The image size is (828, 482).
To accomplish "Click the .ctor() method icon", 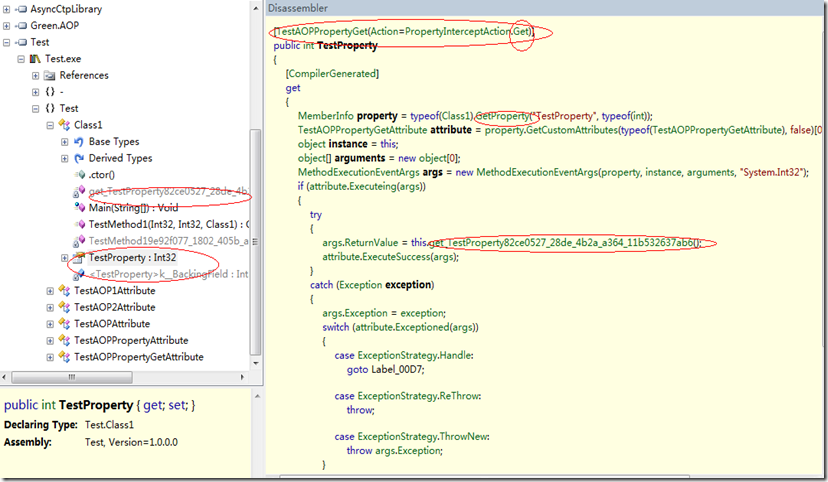I will point(80,175).
